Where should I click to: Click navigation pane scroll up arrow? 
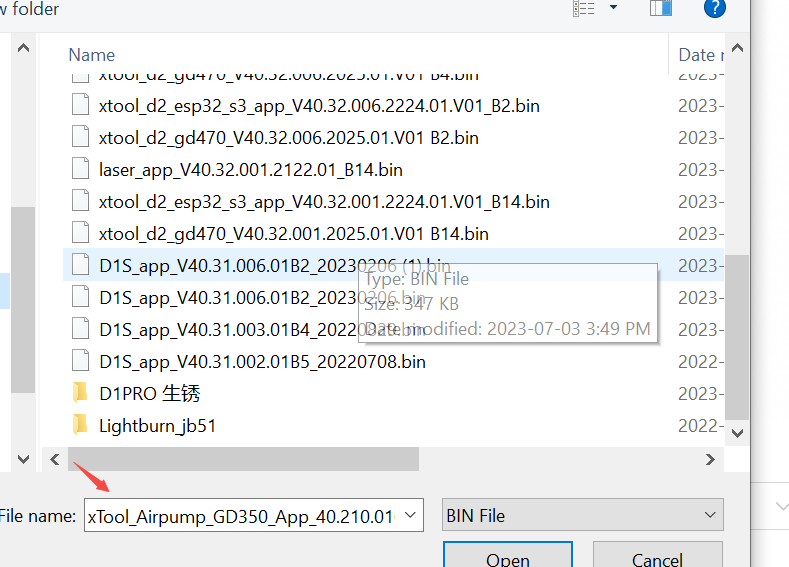pos(23,48)
